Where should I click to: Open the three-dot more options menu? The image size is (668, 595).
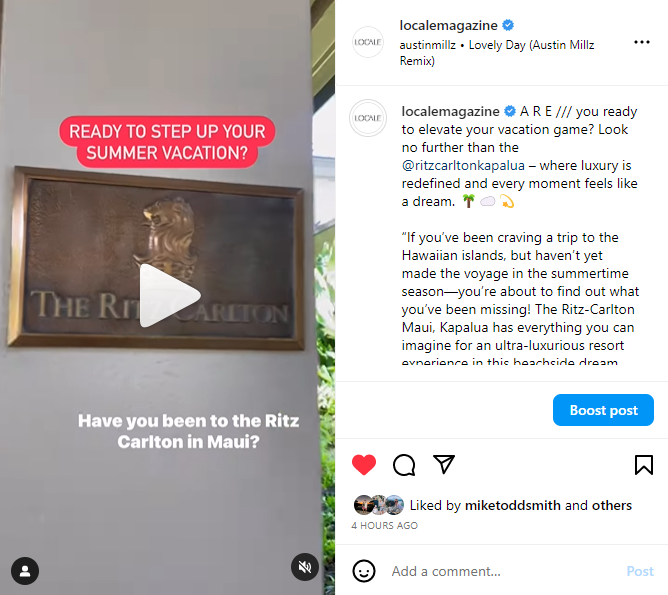tap(642, 42)
